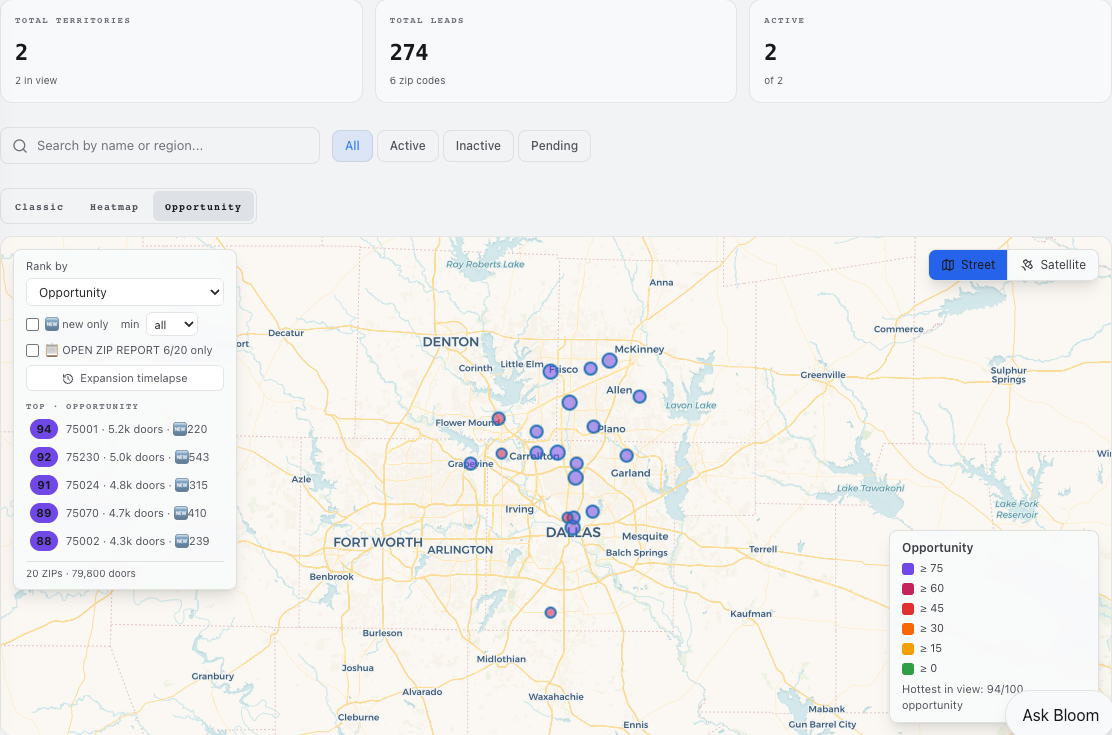Image resolution: width=1112 pixels, height=735 pixels.
Task: Enable OPEN ZIP REPORT 6/20 only checkbox
Action: click(33, 350)
